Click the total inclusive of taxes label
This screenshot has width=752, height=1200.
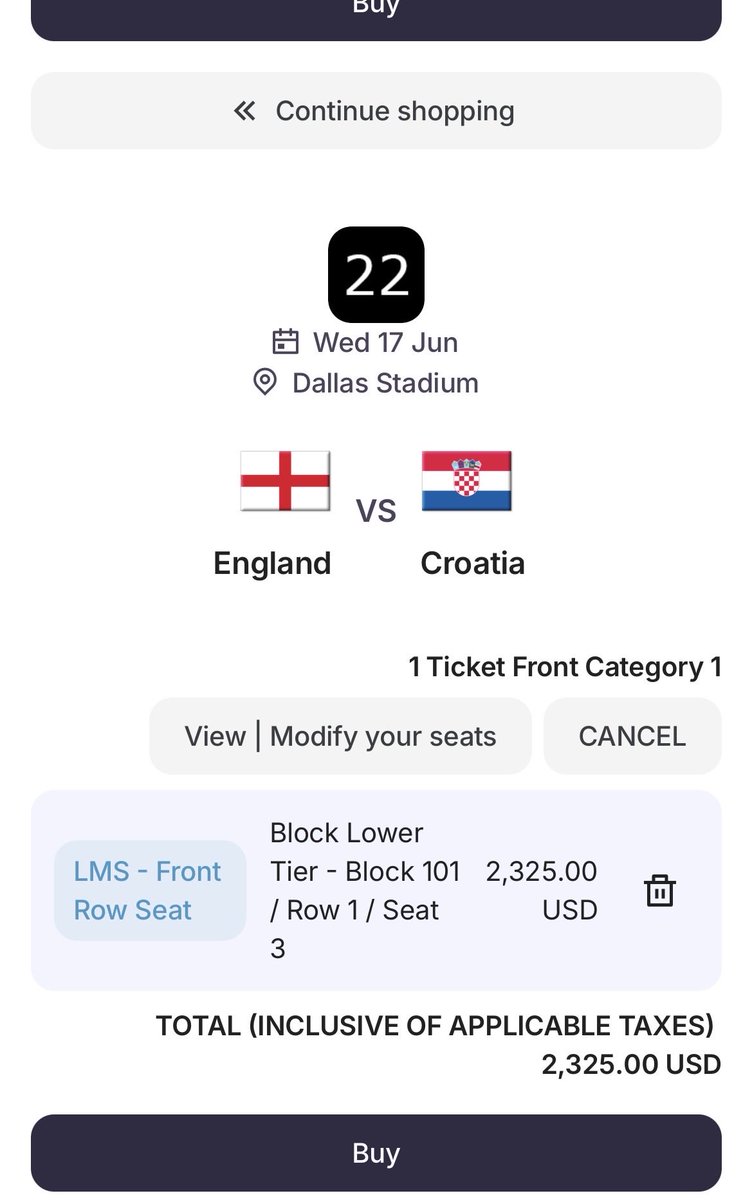(x=435, y=1026)
